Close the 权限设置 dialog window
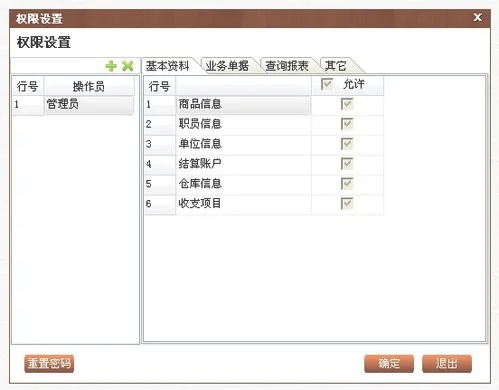This screenshot has height=390, width=499. pyautogui.click(x=477, y=17)
